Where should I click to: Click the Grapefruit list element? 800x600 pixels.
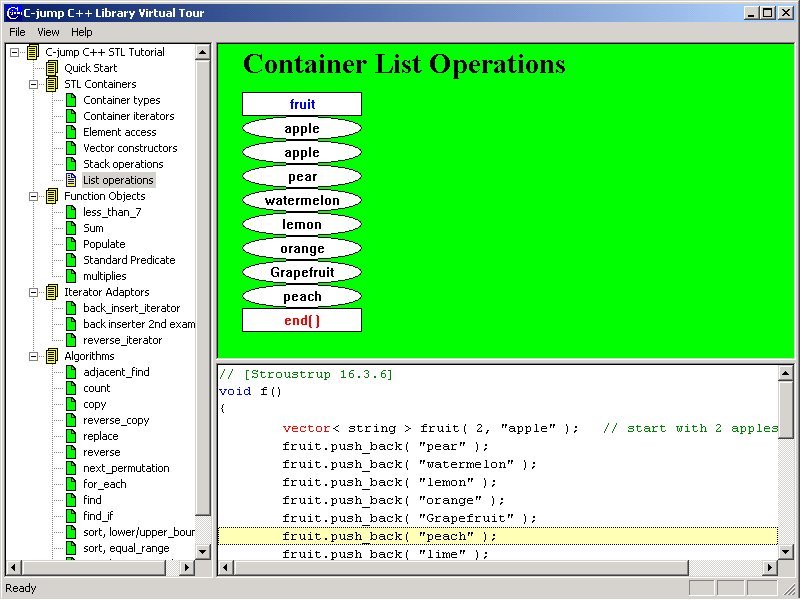(x=302, y=272)
